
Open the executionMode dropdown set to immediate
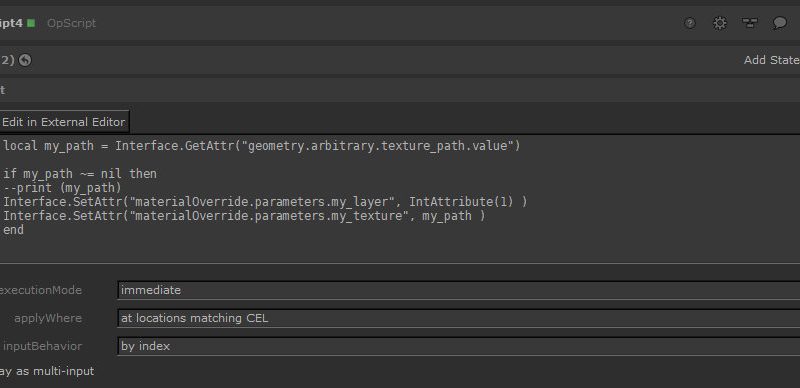pos(459,290)
